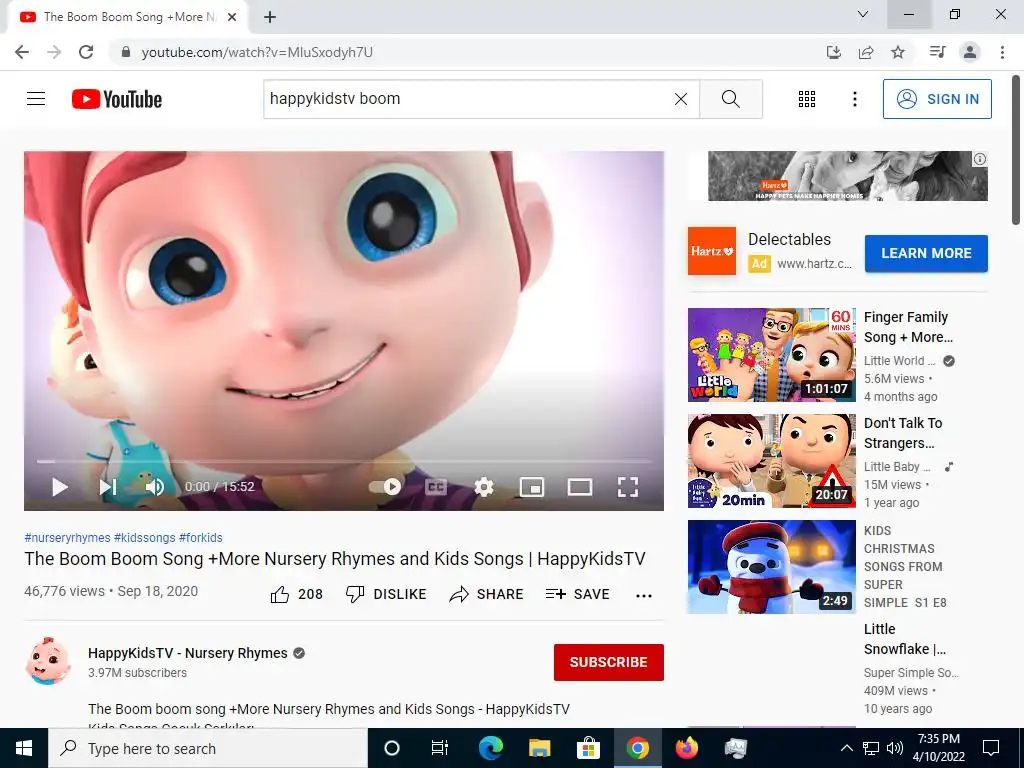The height and width of the screenshot is (768, 1024).
Task: Open Don't Talk To Strangers thumbnail
Action: pyautogui.click(x=771, y=460)
